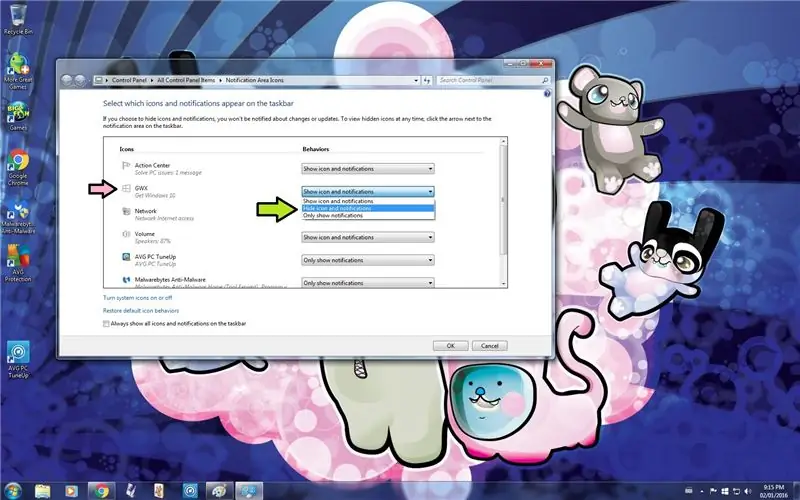Screen dimensions: 800x500
Task: Click the icon list vertical scrollbar
Action: pyautogui.click(x=504, y=200)
